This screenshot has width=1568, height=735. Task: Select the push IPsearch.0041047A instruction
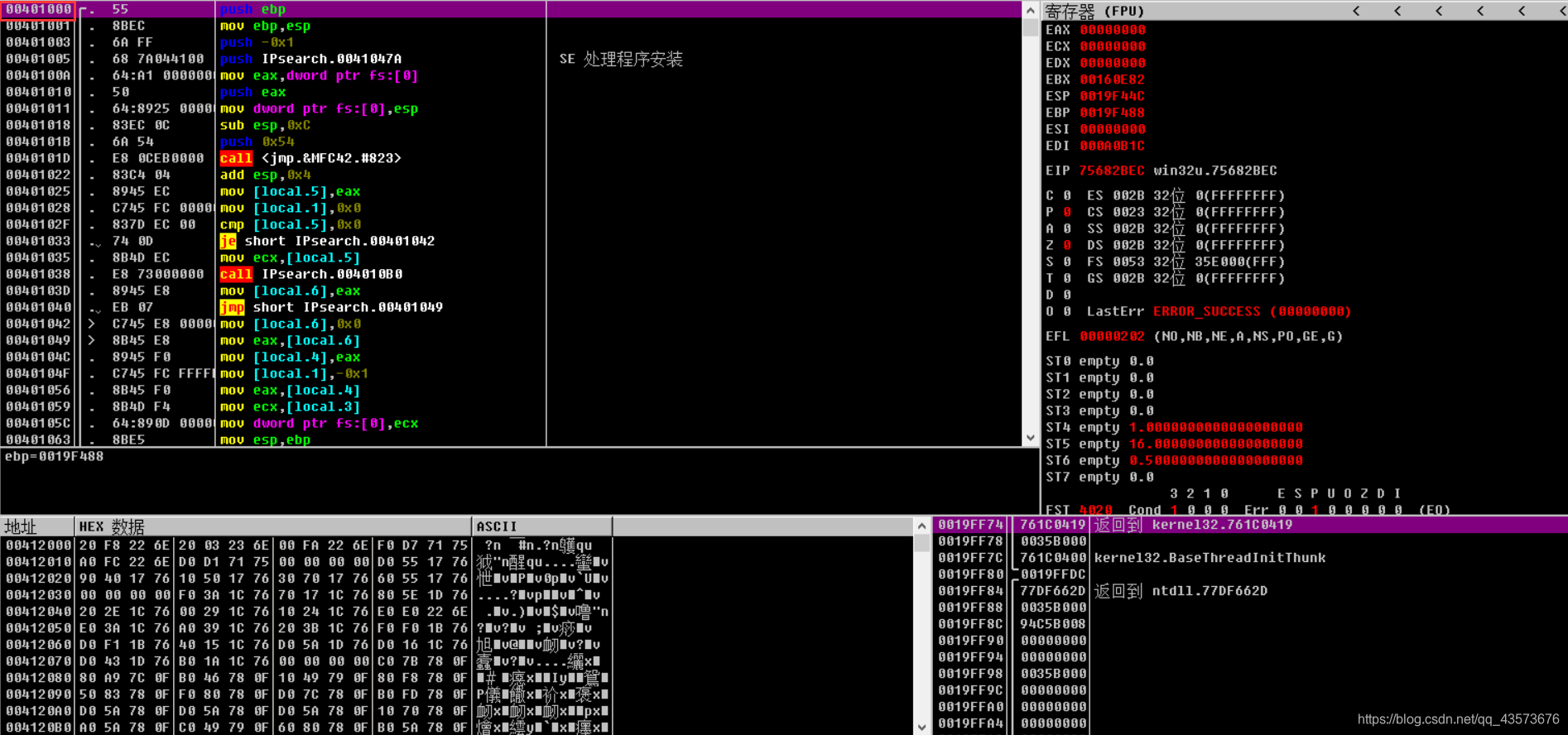310,59
